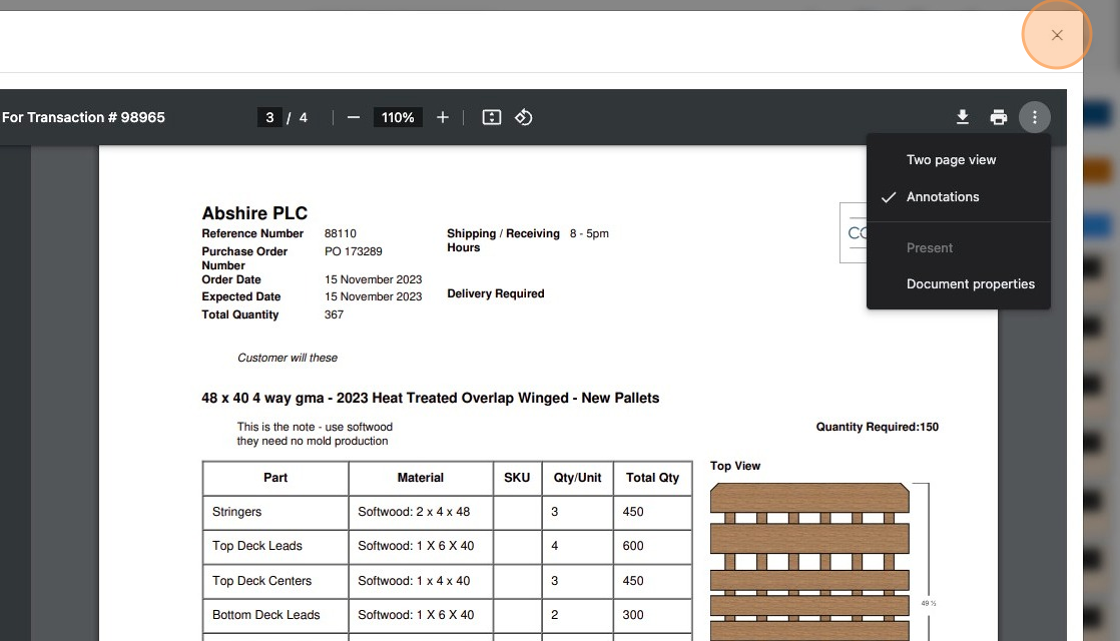Click the Total Qty column header
The image size is (1120, 641).
pos(652,478)
